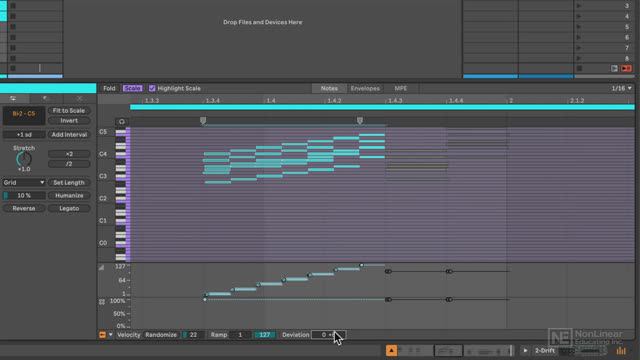
Task: Click the orange lane toggle icon left of Velocity
Action: tap(102, 335)
